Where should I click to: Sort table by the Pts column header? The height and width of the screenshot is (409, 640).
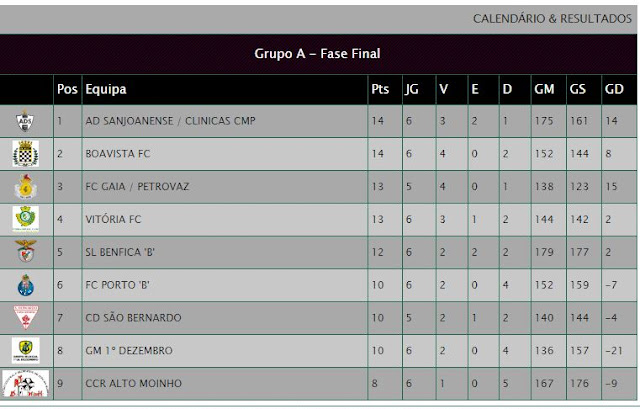pos(380,89)
